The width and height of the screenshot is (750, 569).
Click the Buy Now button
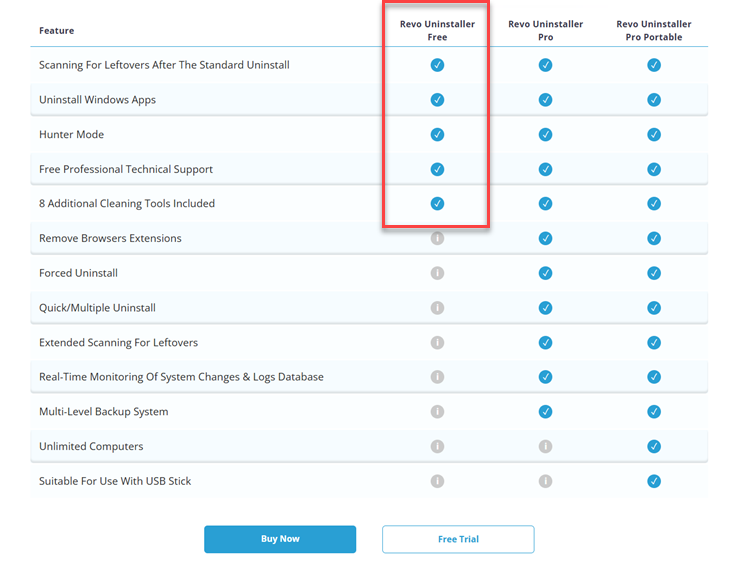pyautogui.click(x=280, y=539)
